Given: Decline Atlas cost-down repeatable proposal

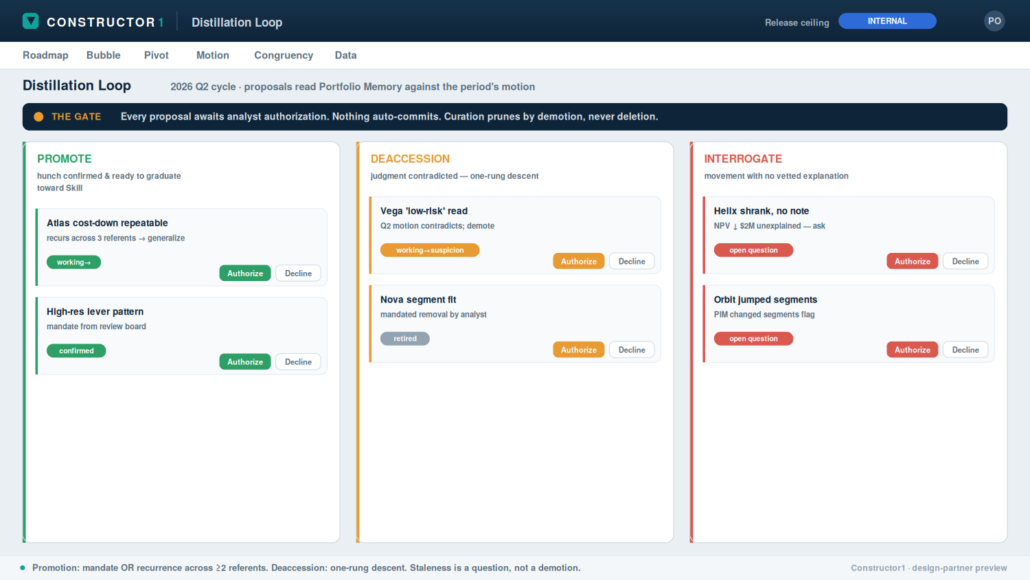Looking at the screenshot, I should 298,273.
